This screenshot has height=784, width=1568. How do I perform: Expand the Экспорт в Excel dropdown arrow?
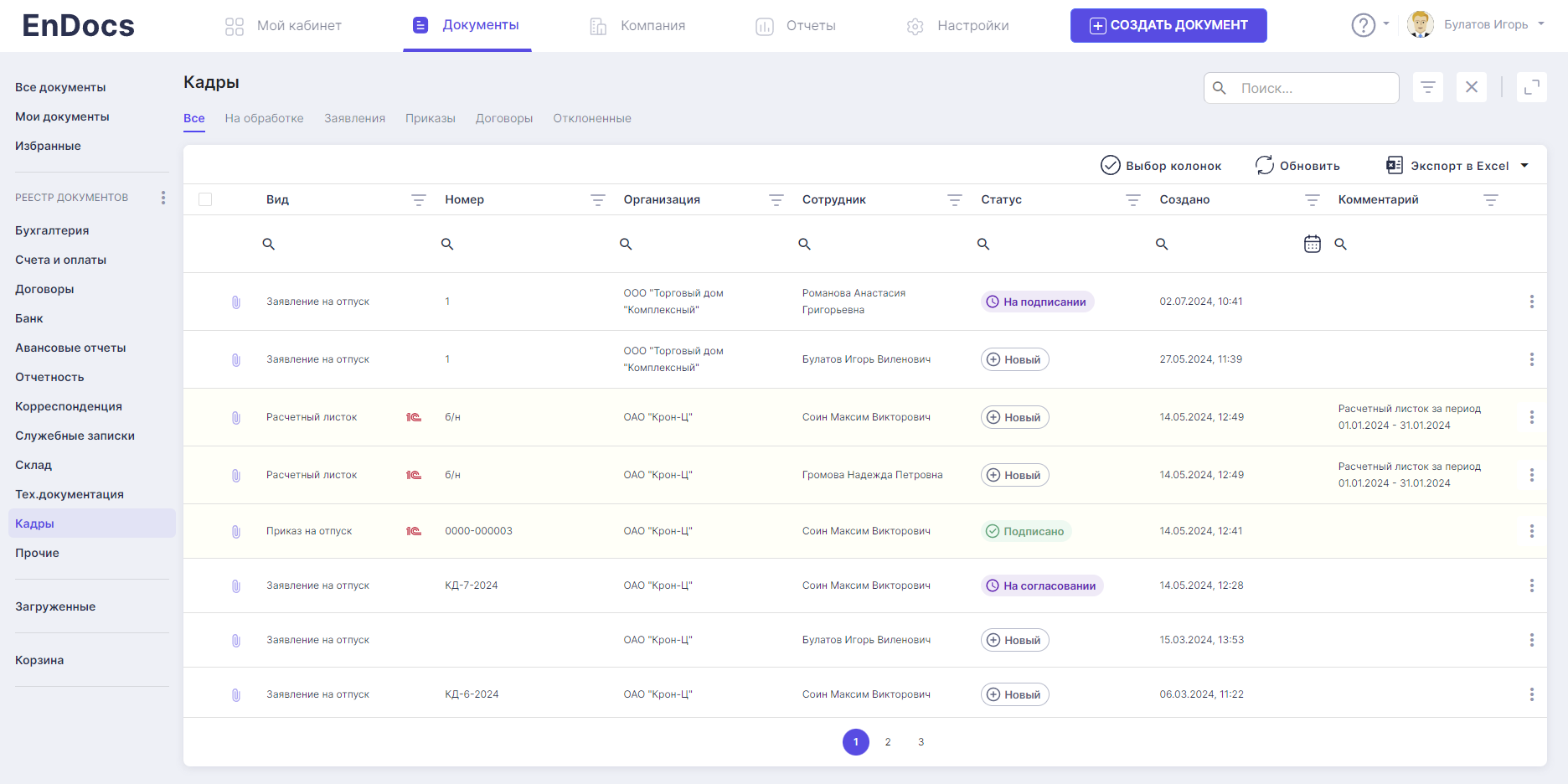(1524, 166)
